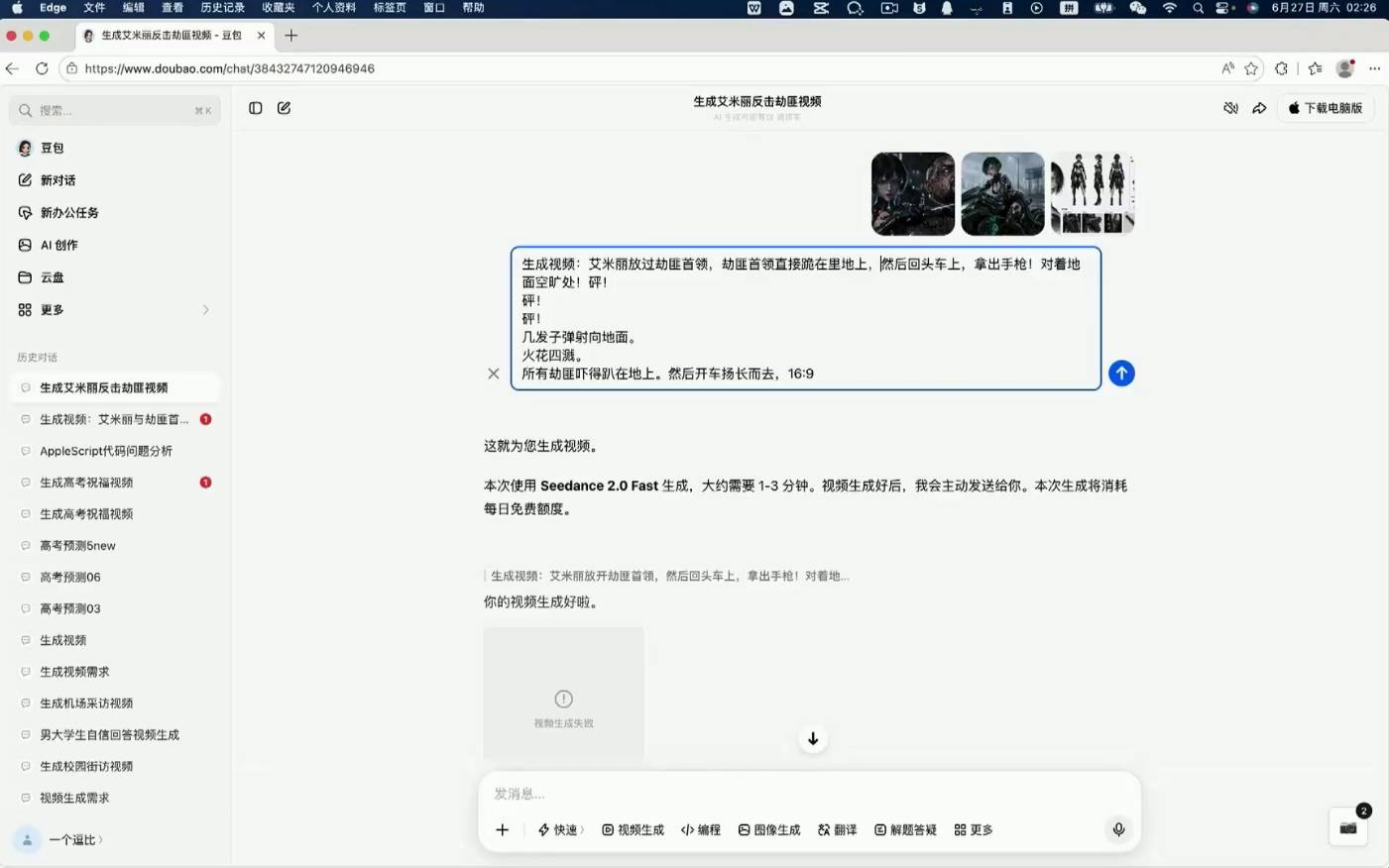The height and width of the screenshot is (868, 1389).
Task: Open the favorites list icon
Action: tap(1315, 68)
